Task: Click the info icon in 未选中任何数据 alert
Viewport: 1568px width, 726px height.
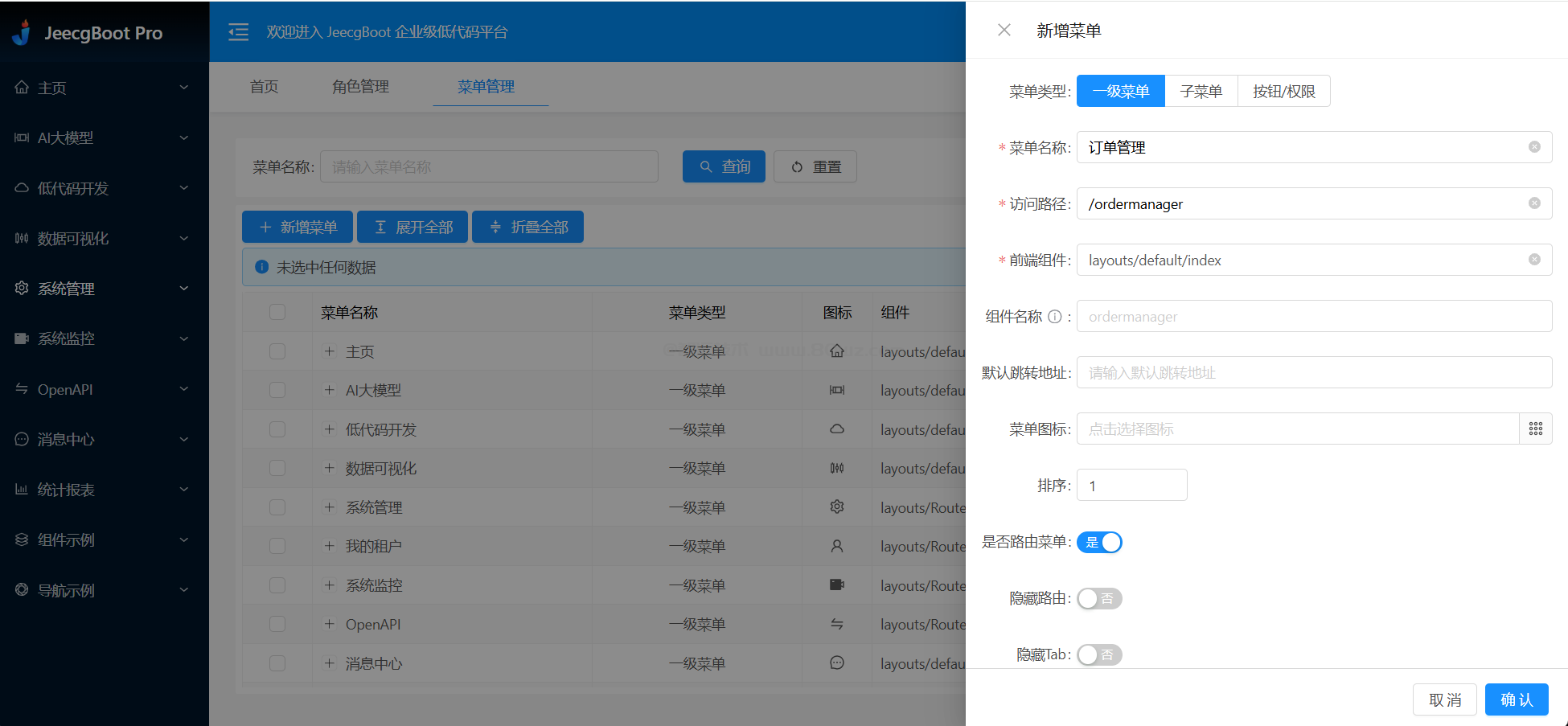Action: point(261,267)
